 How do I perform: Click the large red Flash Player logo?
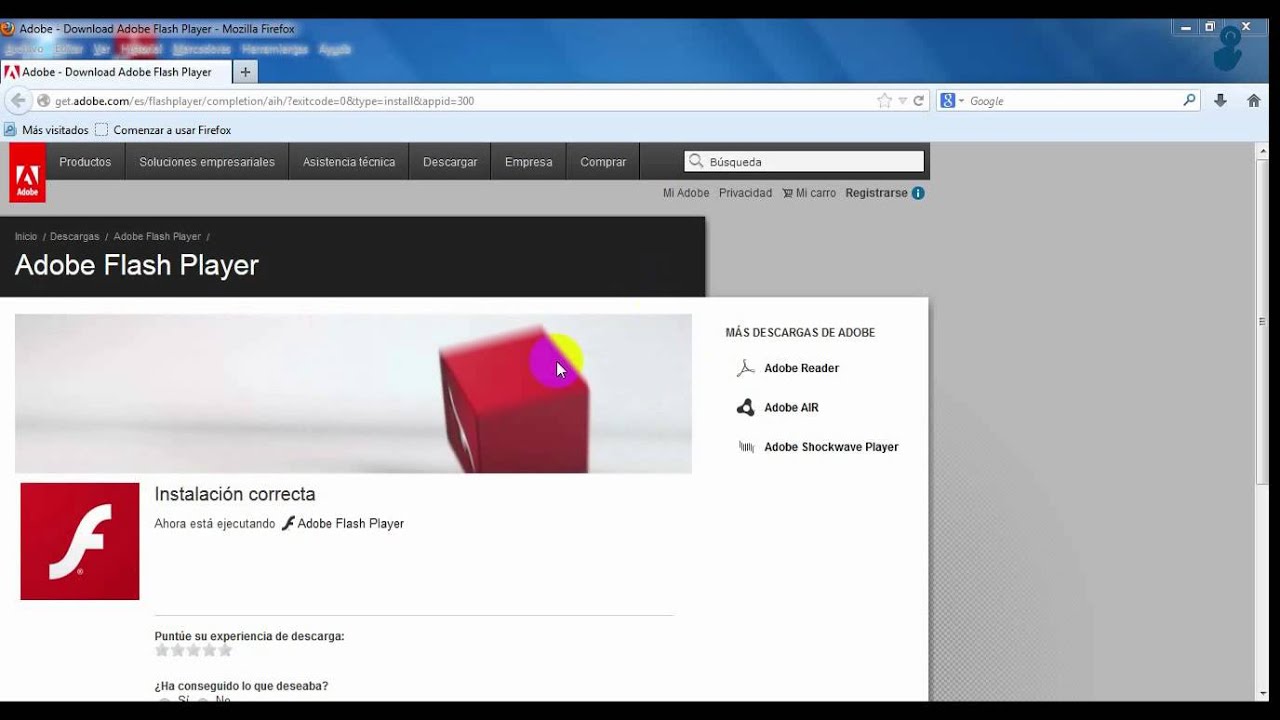coord(80,541)
